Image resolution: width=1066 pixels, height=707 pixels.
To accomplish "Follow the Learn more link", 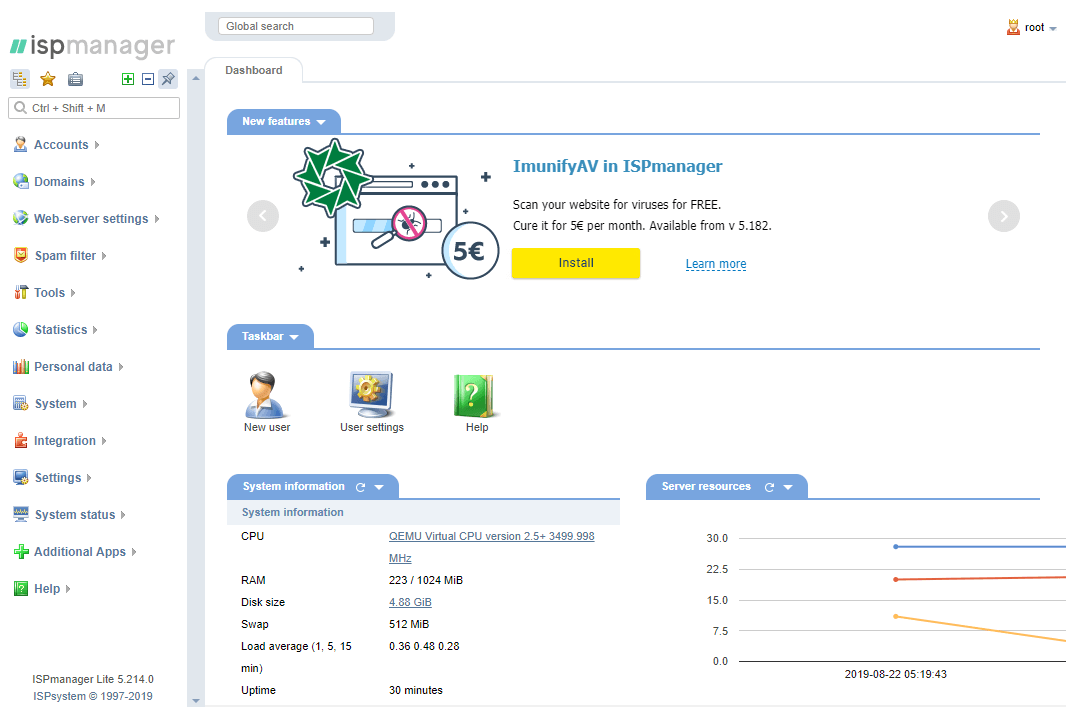I will [716, 264].
